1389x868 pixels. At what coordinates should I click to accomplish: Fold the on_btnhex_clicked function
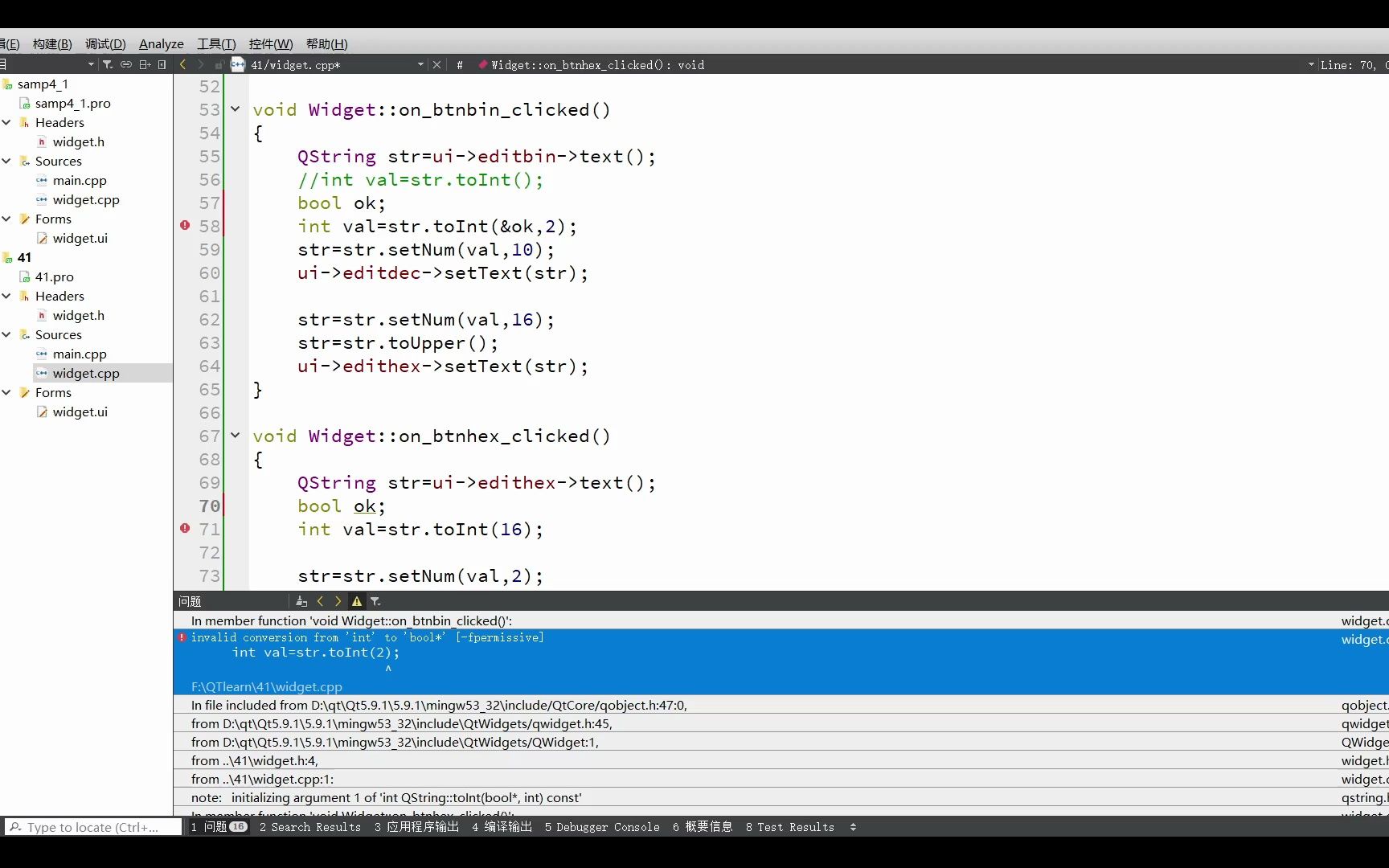(236, 436)
